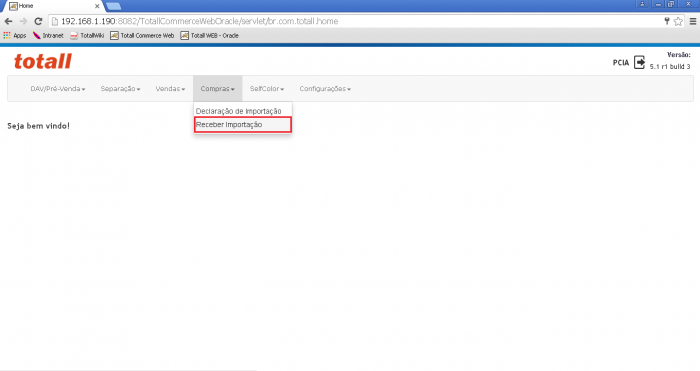Expand the DAV/Pré-Venda menu

tap(58, 89)
